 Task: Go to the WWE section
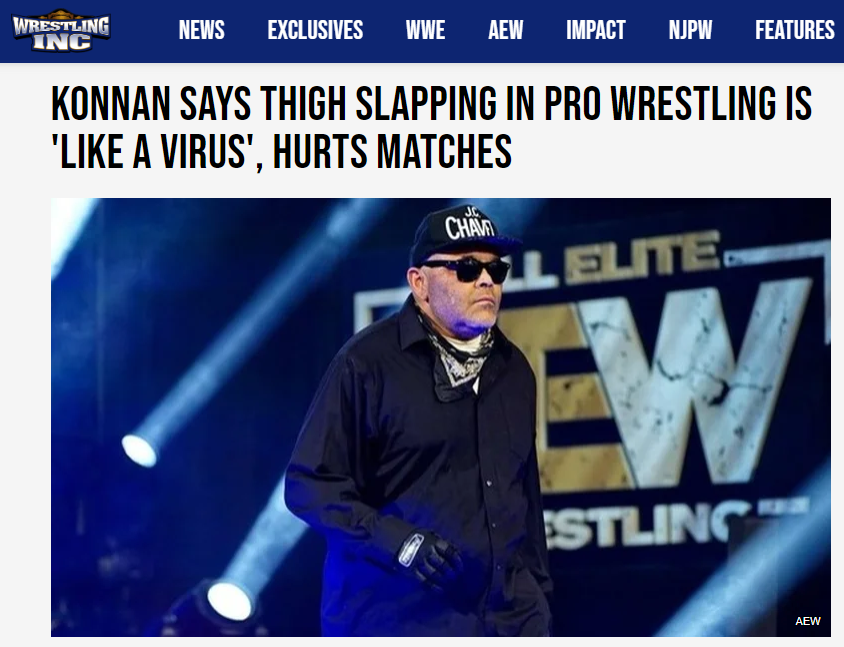coord(425,30)
